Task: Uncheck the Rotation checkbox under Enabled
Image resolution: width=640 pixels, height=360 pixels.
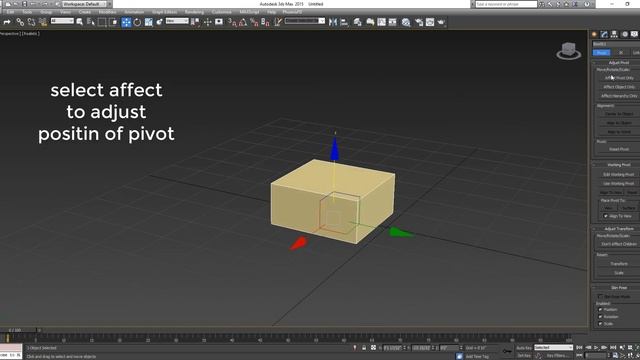Action: (600, 317)
